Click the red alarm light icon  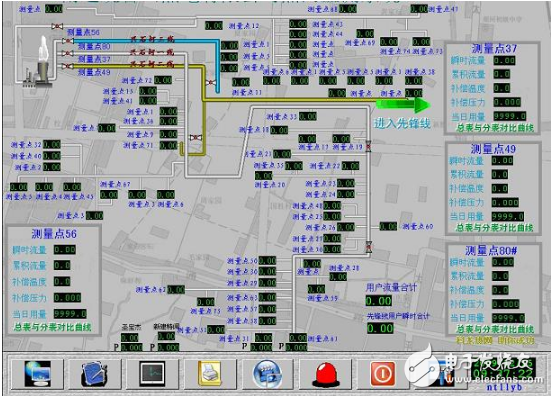pyautogui.click(x=326, y=375)
